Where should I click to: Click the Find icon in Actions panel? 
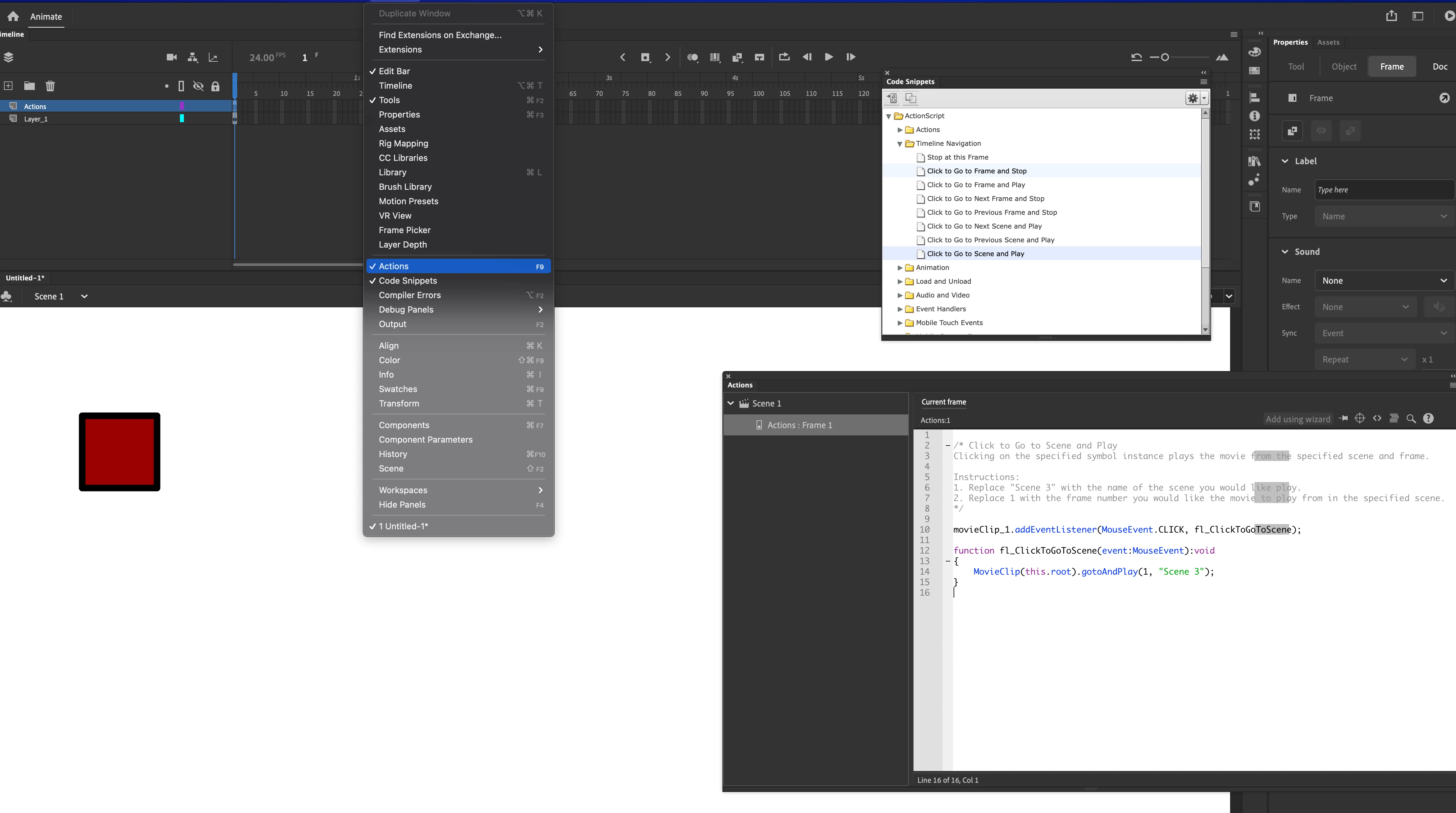(x=1411, y=419)
